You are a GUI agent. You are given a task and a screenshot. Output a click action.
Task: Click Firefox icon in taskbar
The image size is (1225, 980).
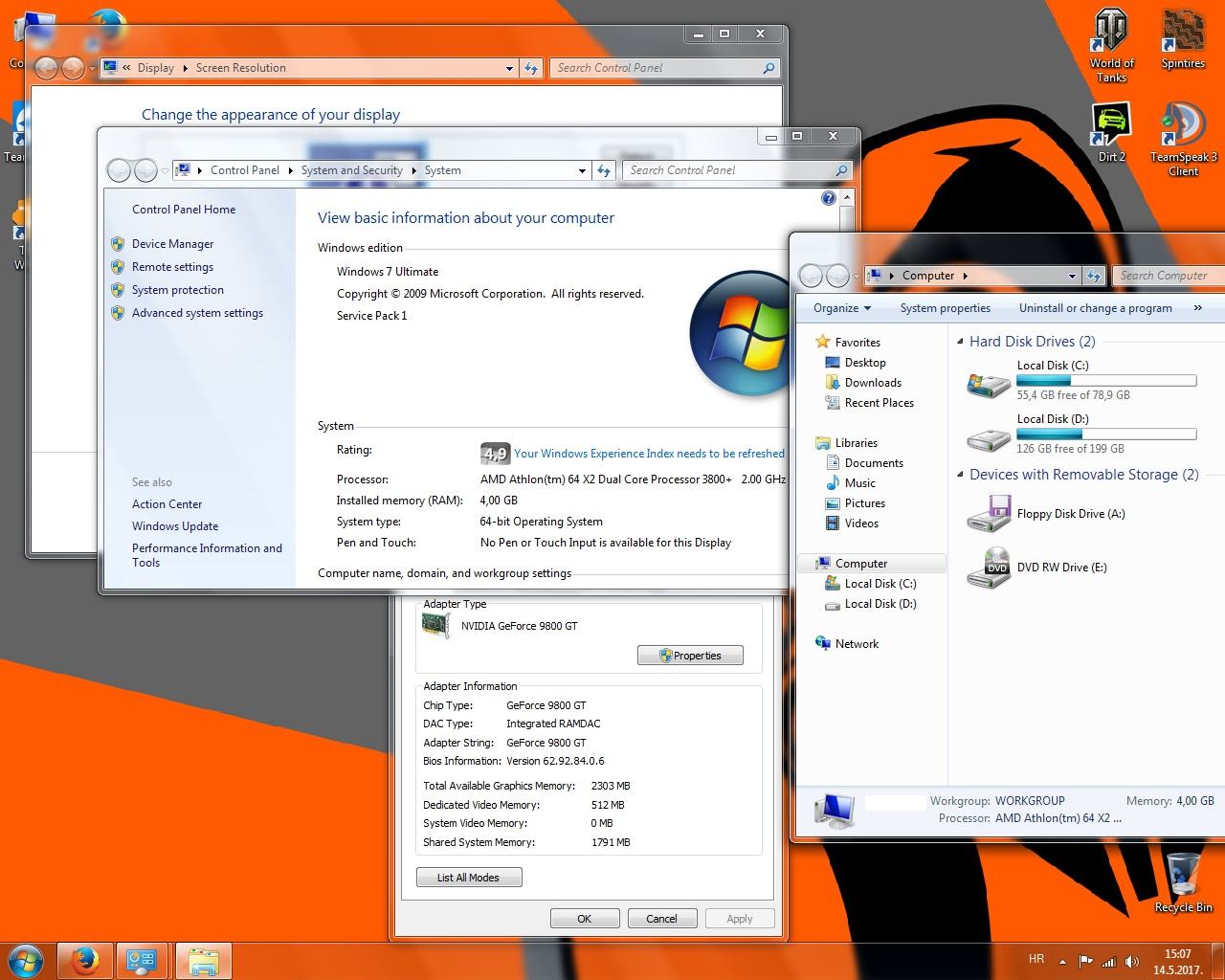pyautogui.click(x=85, y=960)
